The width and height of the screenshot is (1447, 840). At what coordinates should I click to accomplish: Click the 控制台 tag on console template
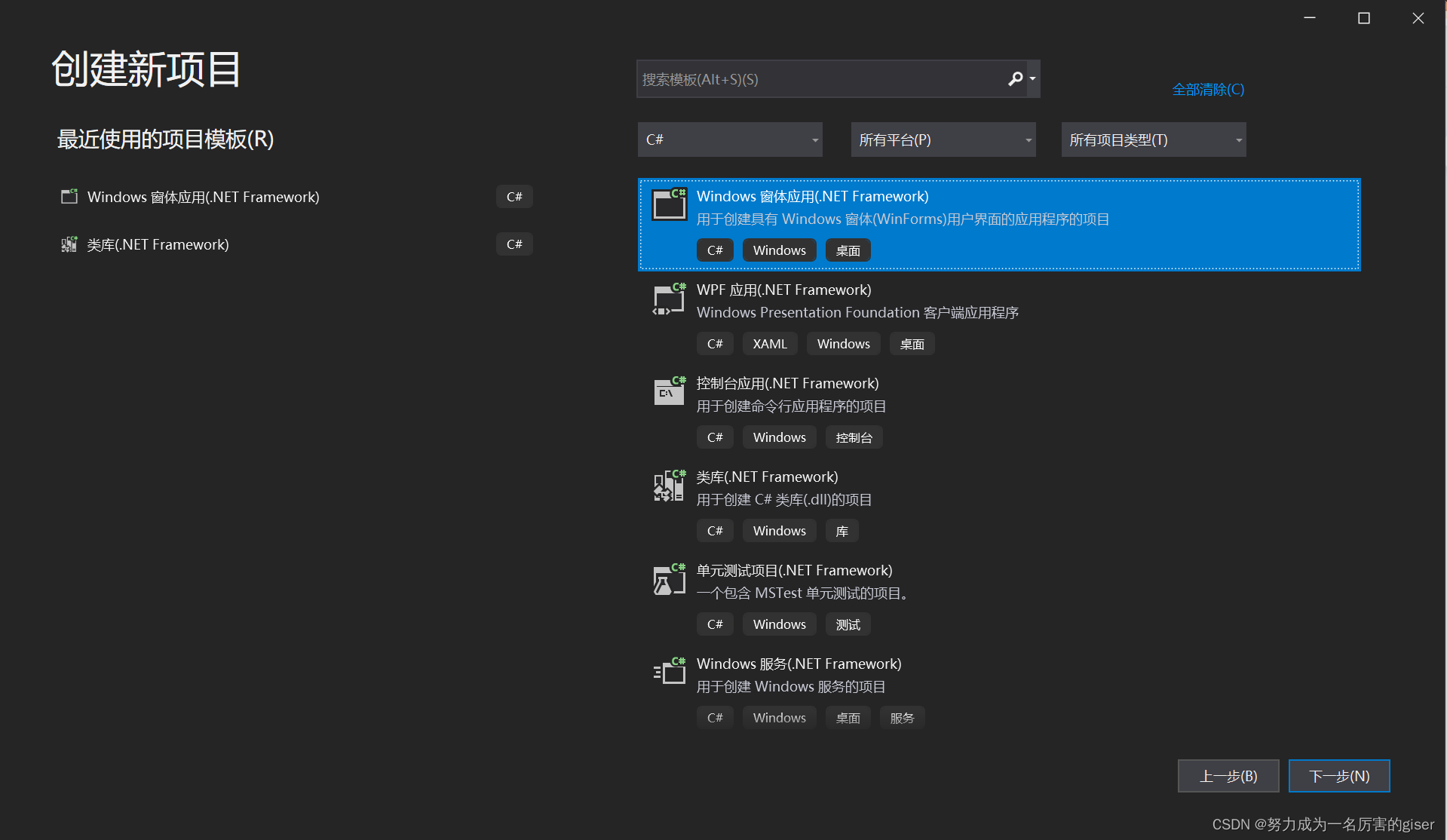pos(854,437)
